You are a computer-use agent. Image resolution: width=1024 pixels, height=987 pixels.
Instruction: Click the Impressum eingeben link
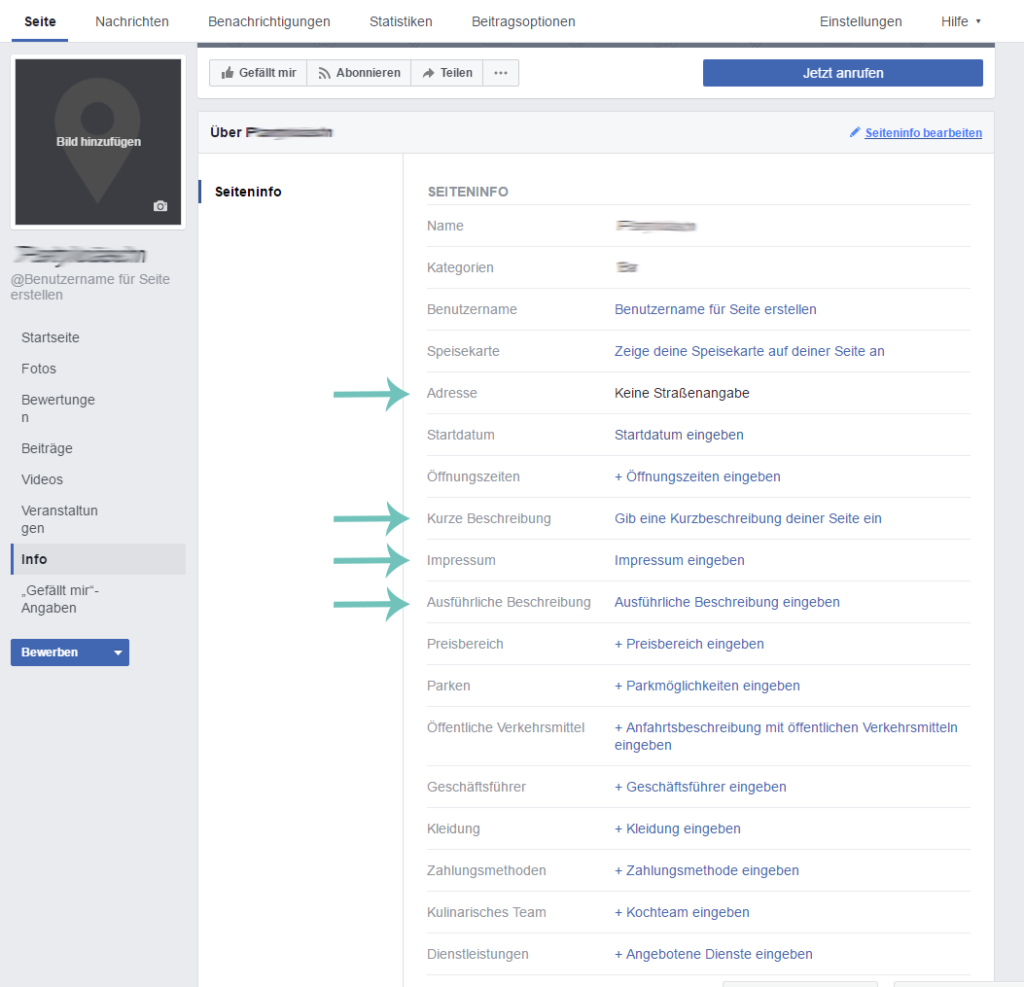679,560
